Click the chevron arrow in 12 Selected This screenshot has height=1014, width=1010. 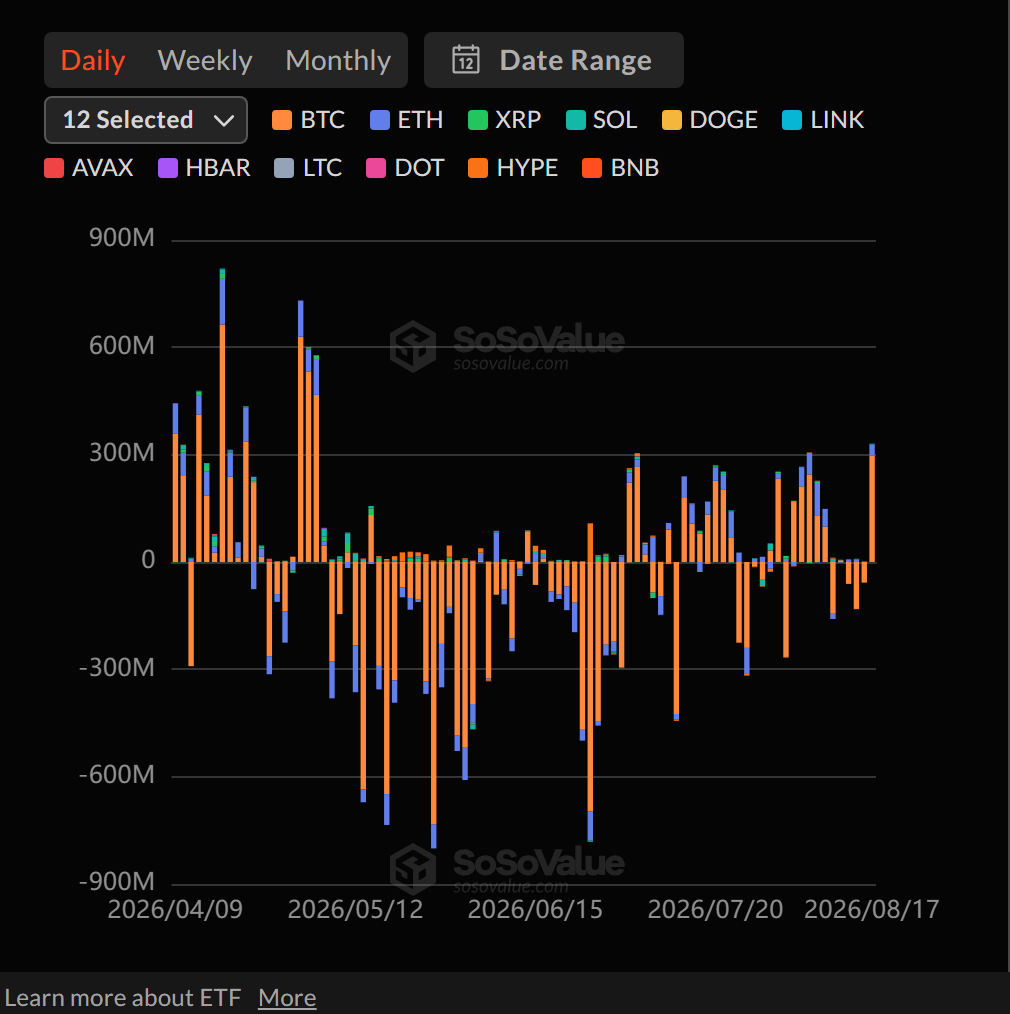224,120
